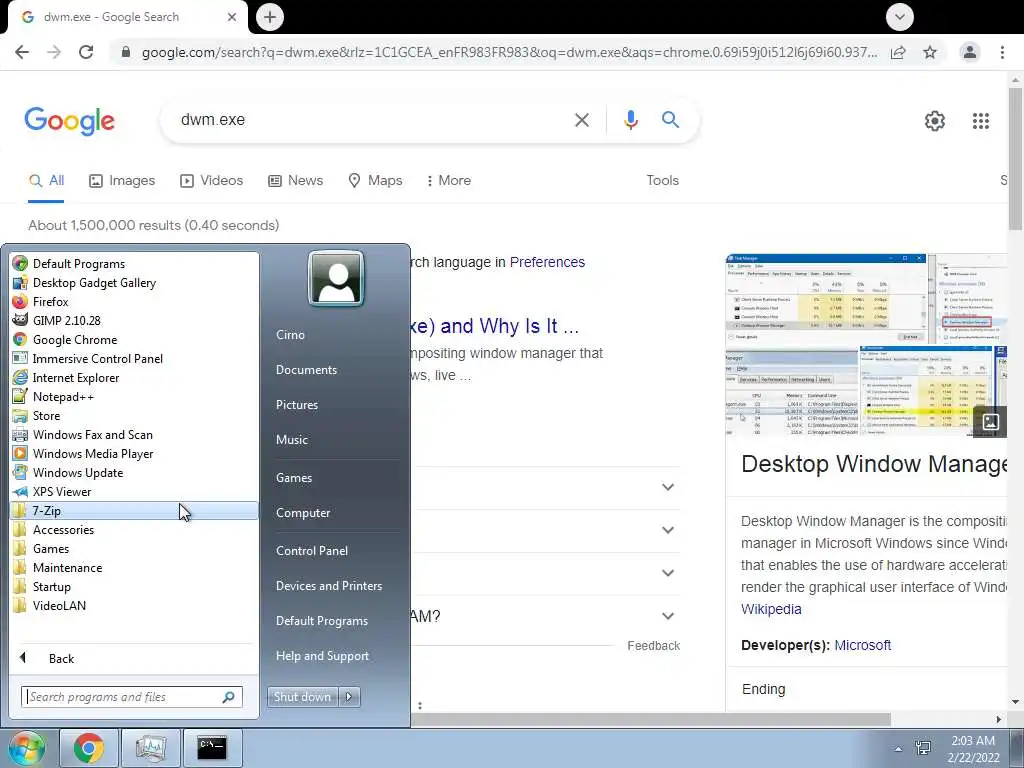Expand the first People also ask question

[667, 487]
